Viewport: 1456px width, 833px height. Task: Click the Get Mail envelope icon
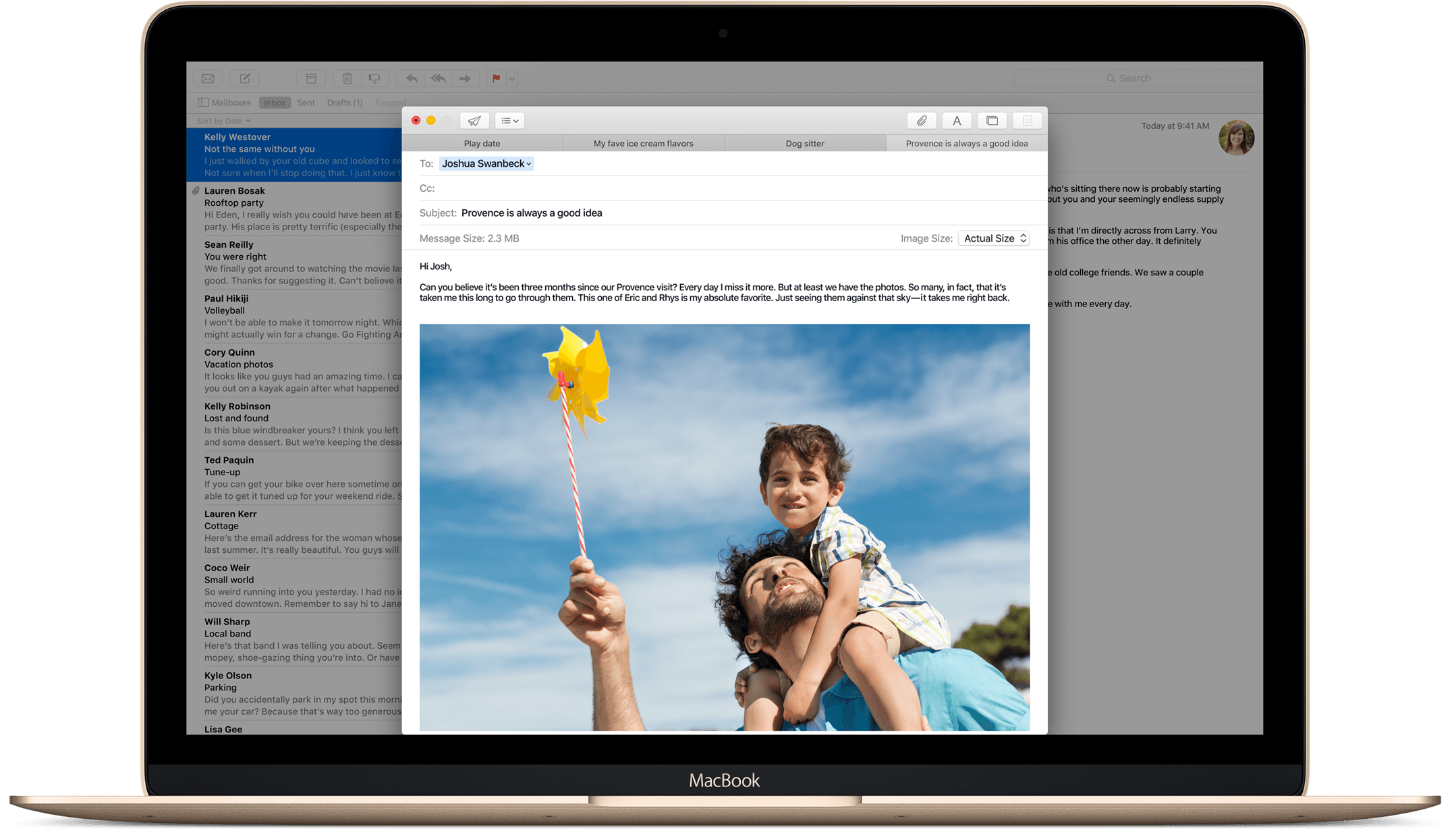(208, 78)
